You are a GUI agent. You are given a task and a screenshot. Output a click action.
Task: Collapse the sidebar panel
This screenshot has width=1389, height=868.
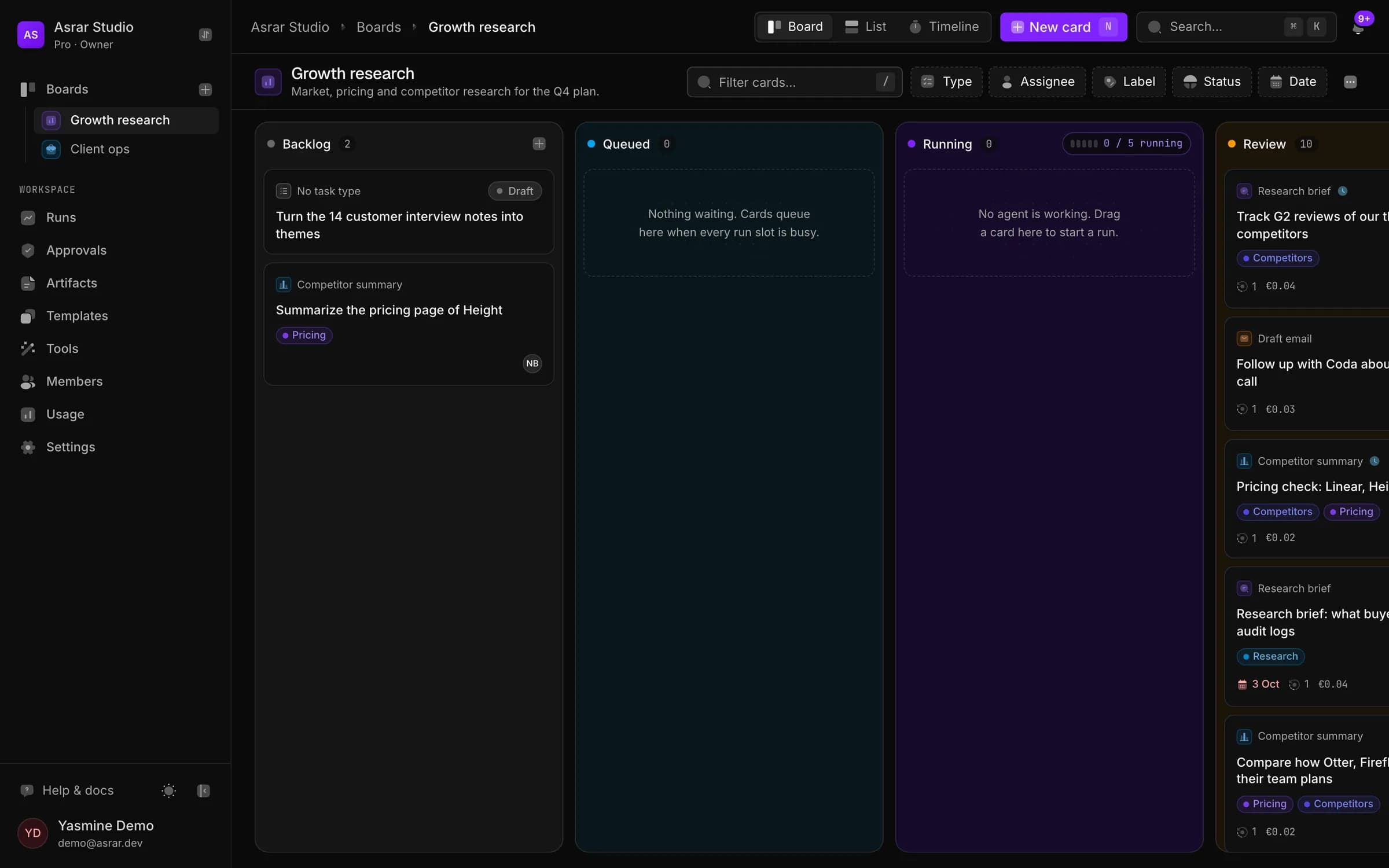203,790
